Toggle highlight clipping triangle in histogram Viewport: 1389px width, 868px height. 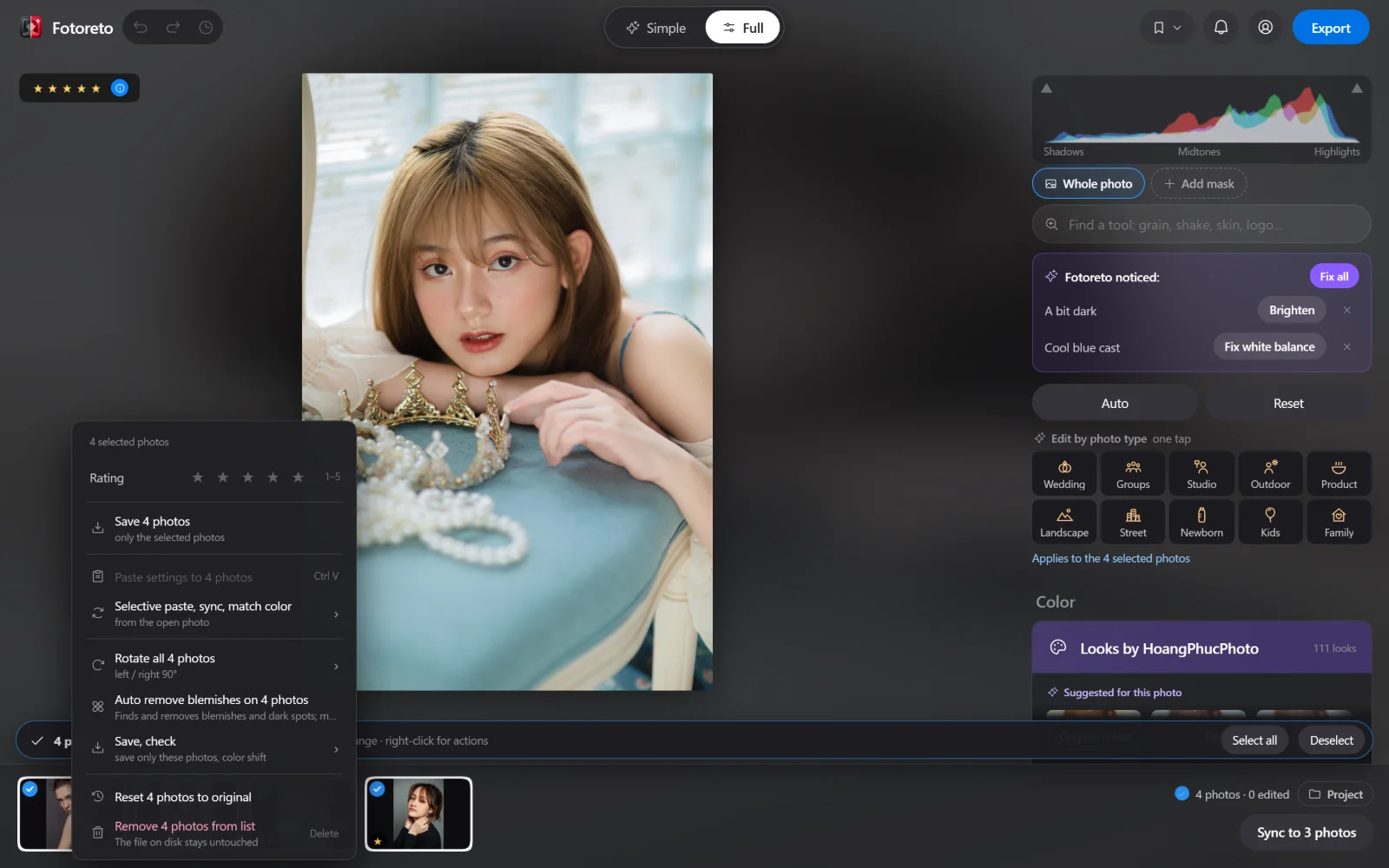pos(1357,89)
